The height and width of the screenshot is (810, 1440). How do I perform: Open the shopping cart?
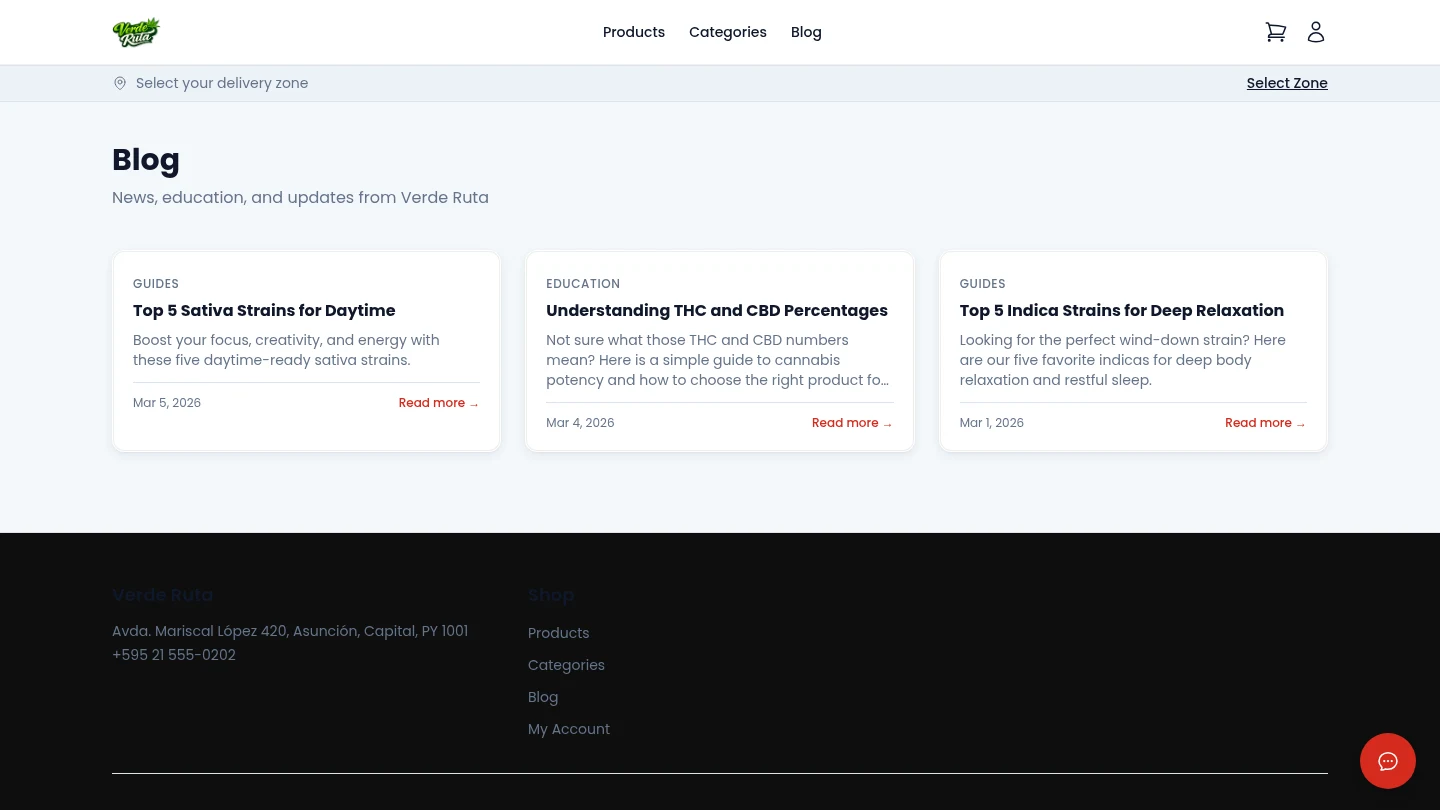coord(1276,32)
